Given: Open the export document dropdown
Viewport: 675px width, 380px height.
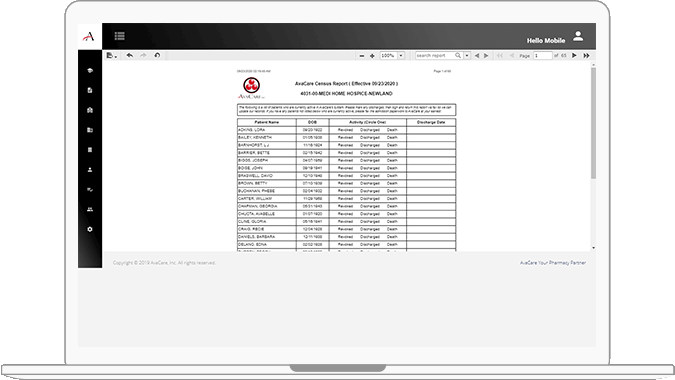Looking at the screenshot, I should point(111,56).
